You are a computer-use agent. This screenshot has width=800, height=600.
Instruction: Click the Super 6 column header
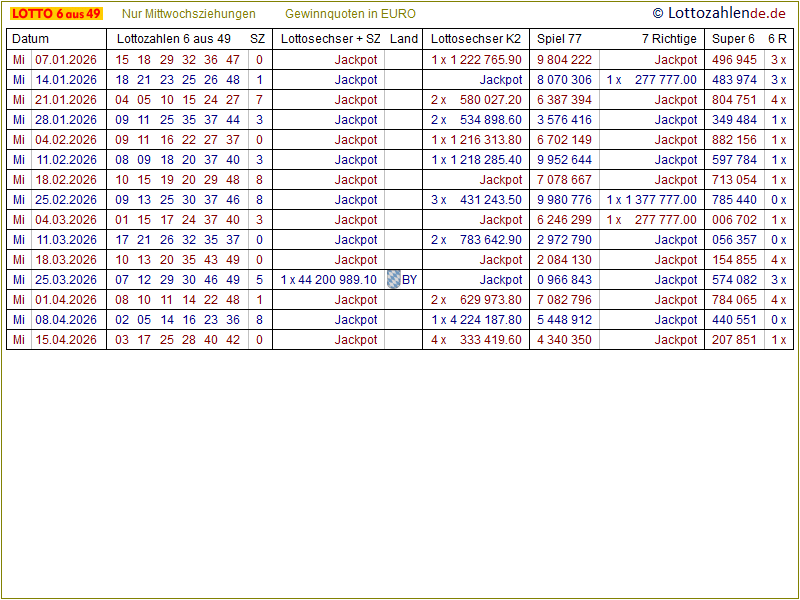coord(733,39)
